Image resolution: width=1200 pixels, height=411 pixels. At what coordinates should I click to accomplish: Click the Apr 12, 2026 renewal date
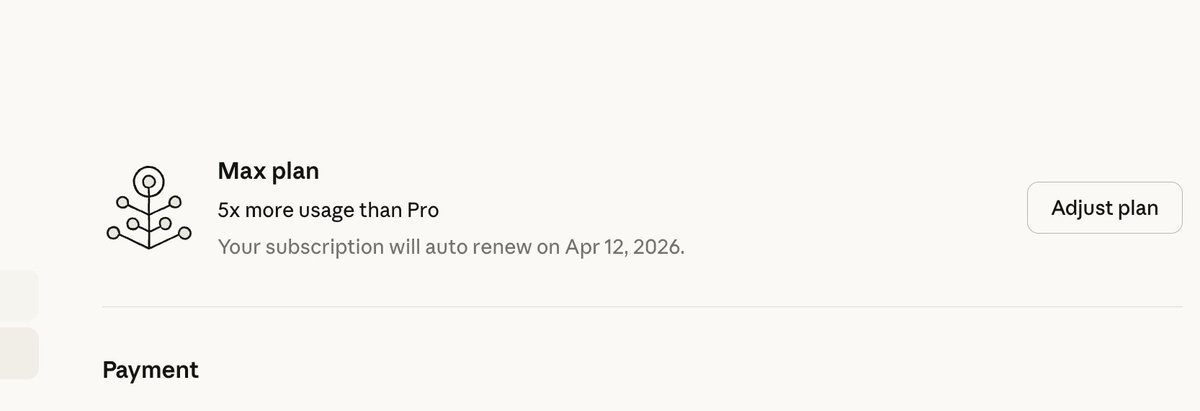(623, 246)
